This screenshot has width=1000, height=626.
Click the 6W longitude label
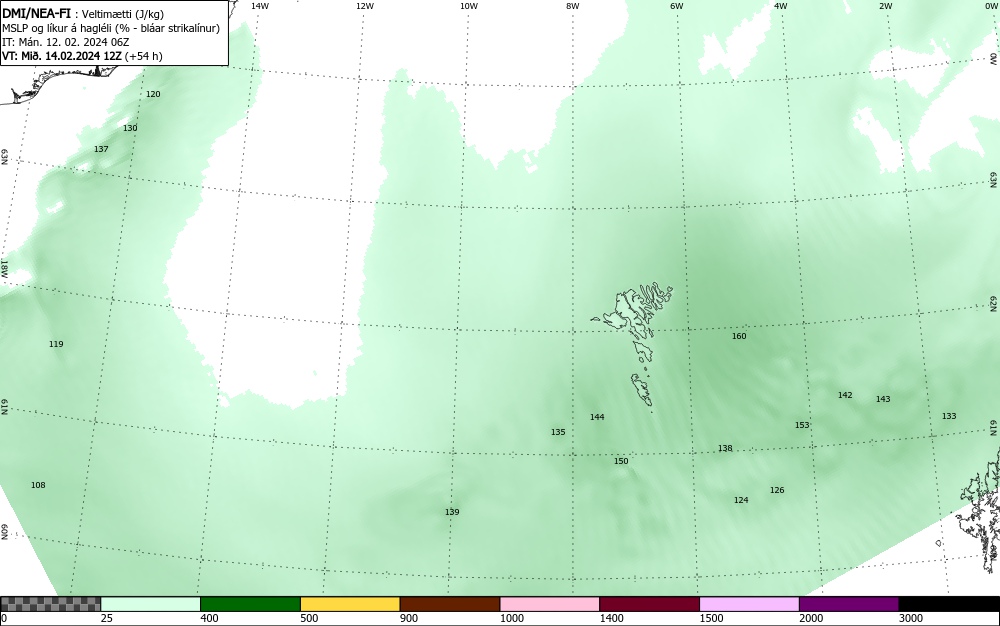coord(677,6)
